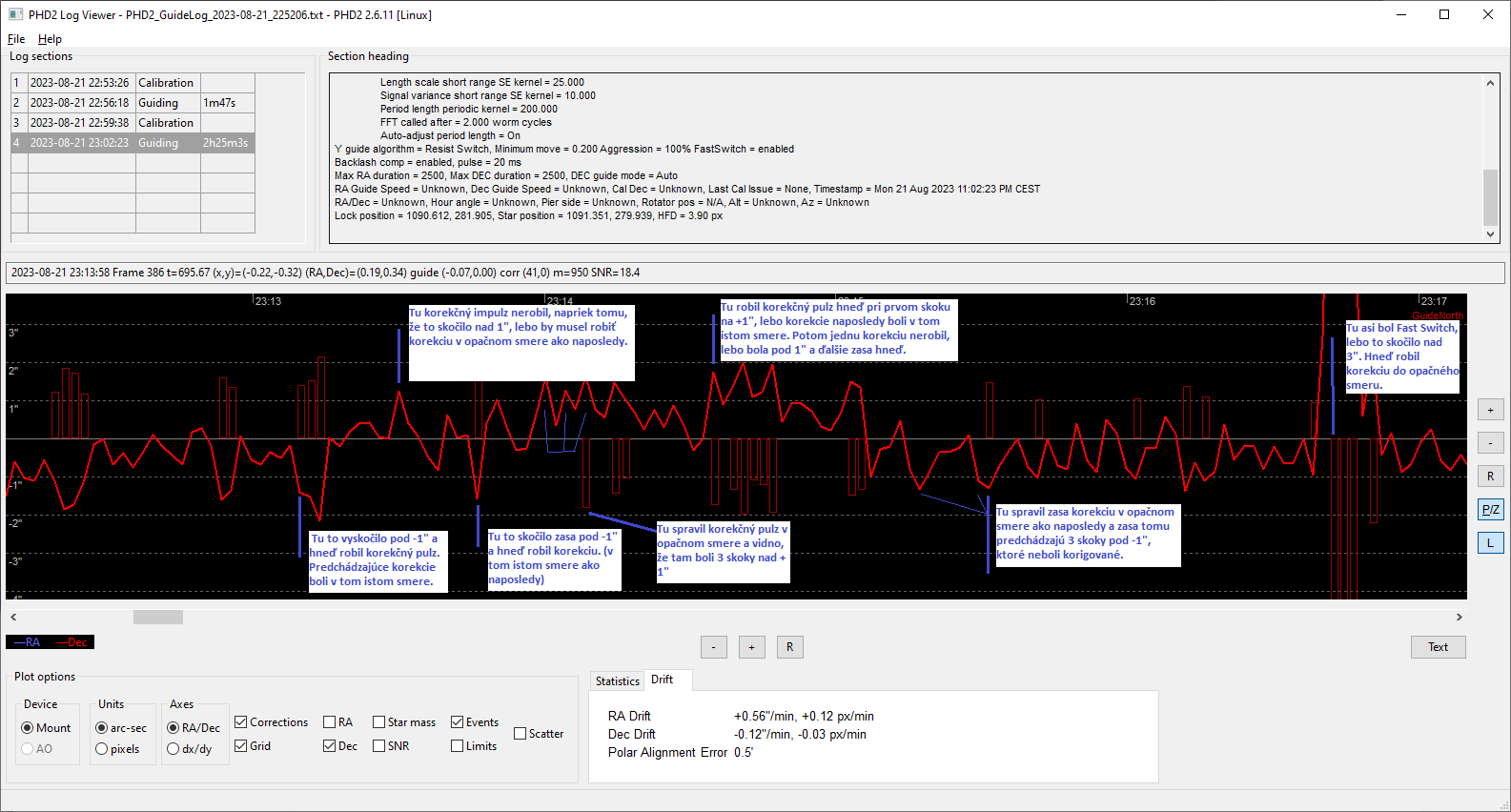Click the graph scroll-right arrow
The width and height of the screenshot is (1511, 812).
[x=1460, y=618]
